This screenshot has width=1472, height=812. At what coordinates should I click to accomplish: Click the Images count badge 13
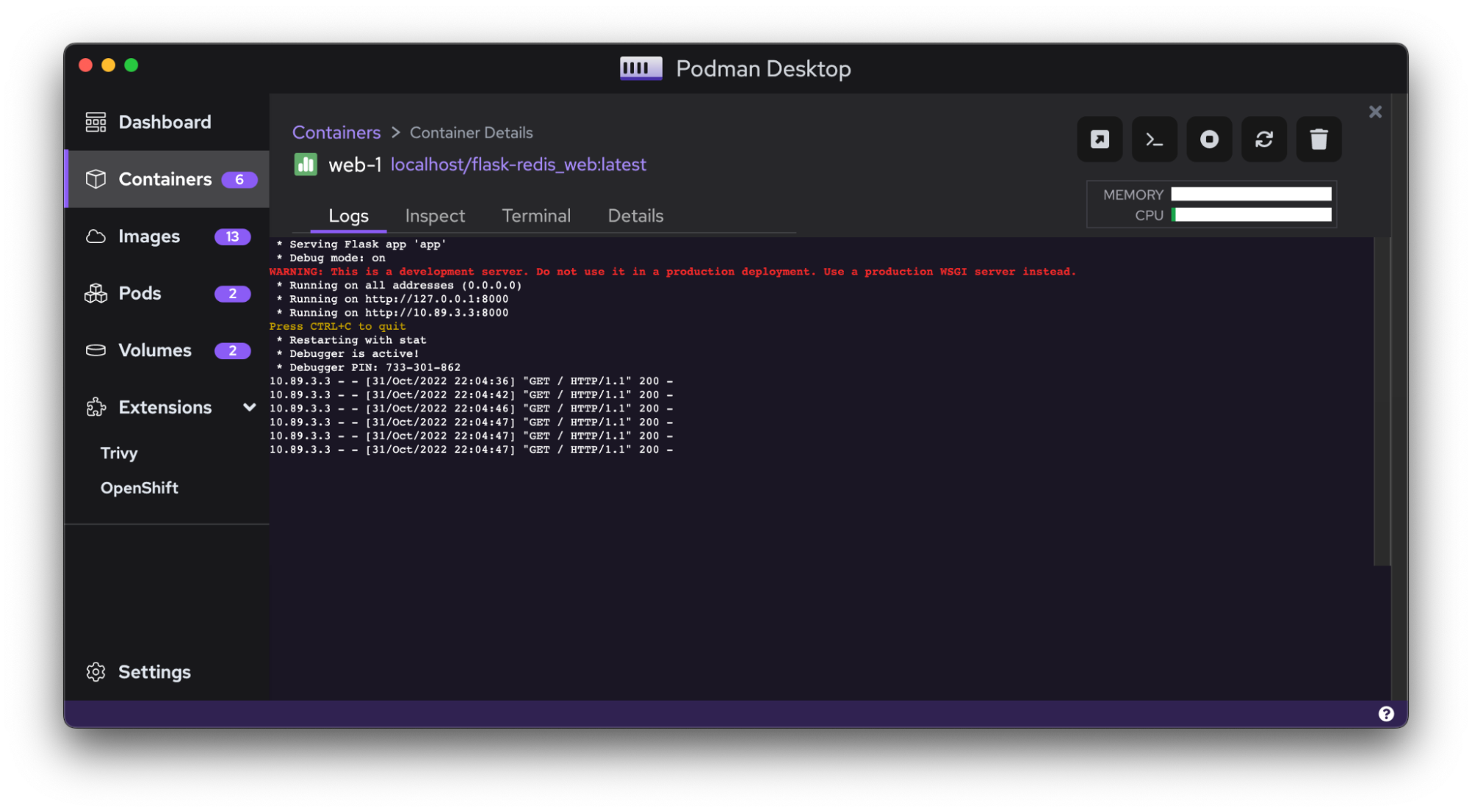click(x=233, y=236)
